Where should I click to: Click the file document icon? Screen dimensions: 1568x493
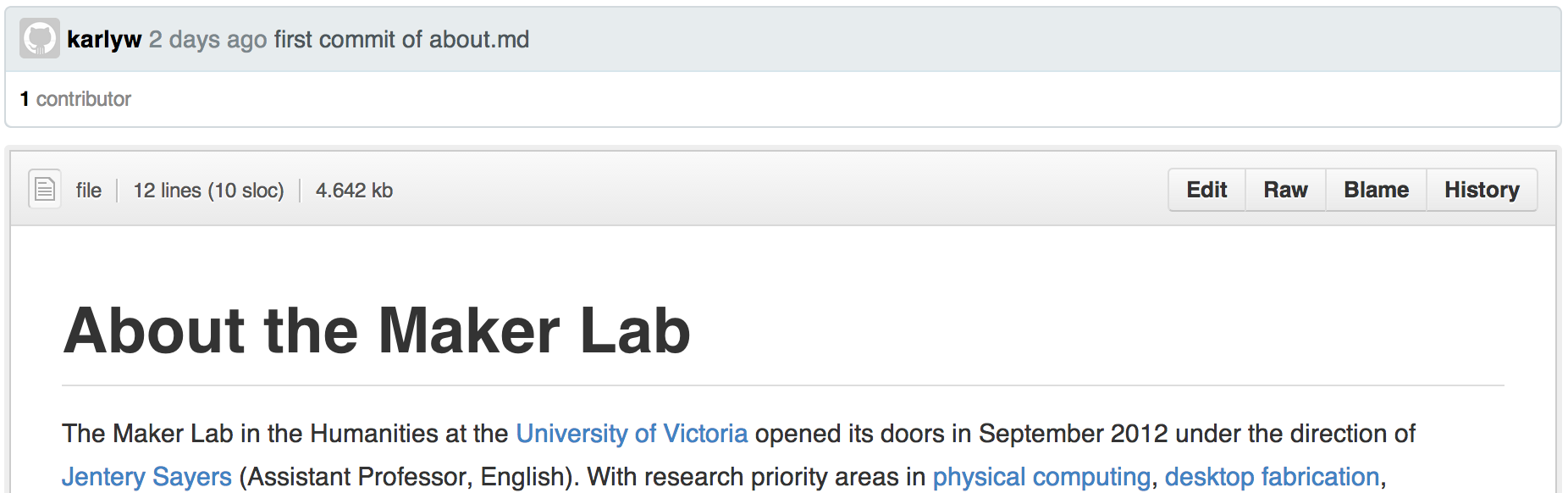pos(45,190)
